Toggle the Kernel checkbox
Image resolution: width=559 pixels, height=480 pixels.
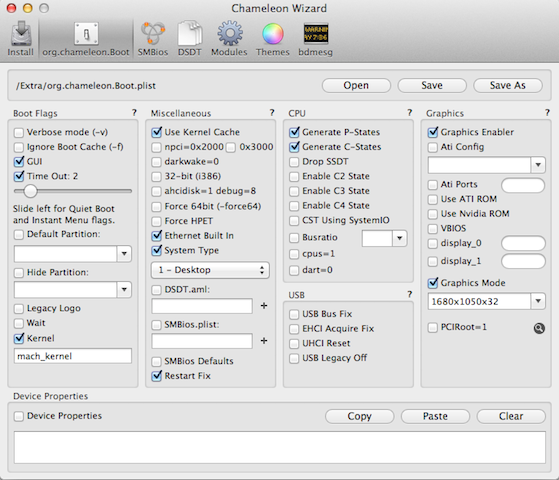click(x=19, y=338)
